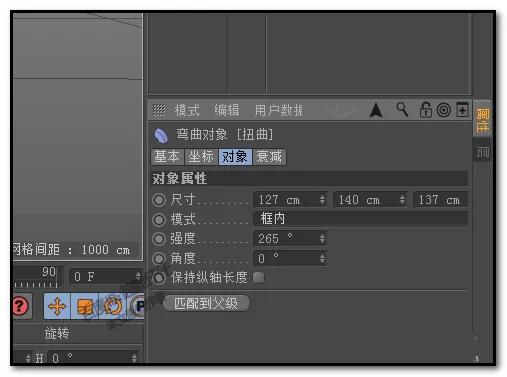Screen dimensions: 507x377
Task: Open the 层 side tab
Action: click(x=482, y=151)
